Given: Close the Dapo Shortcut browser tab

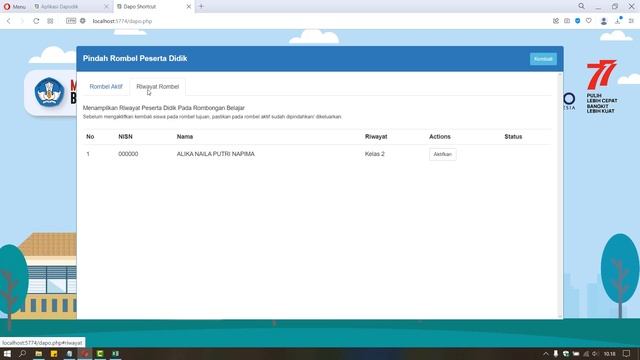Looking at the screenshot, I should (x=189, y=7).
